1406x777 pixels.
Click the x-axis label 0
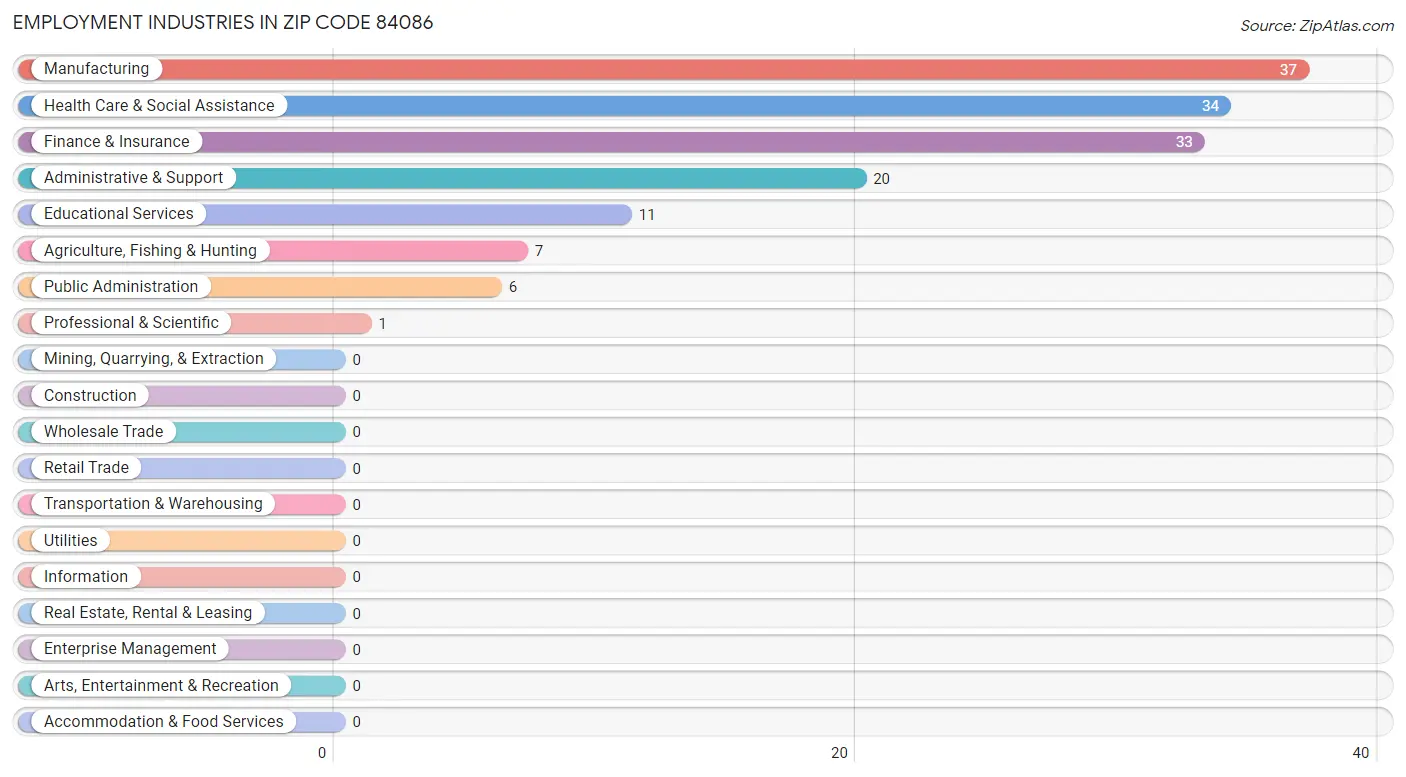322,753
